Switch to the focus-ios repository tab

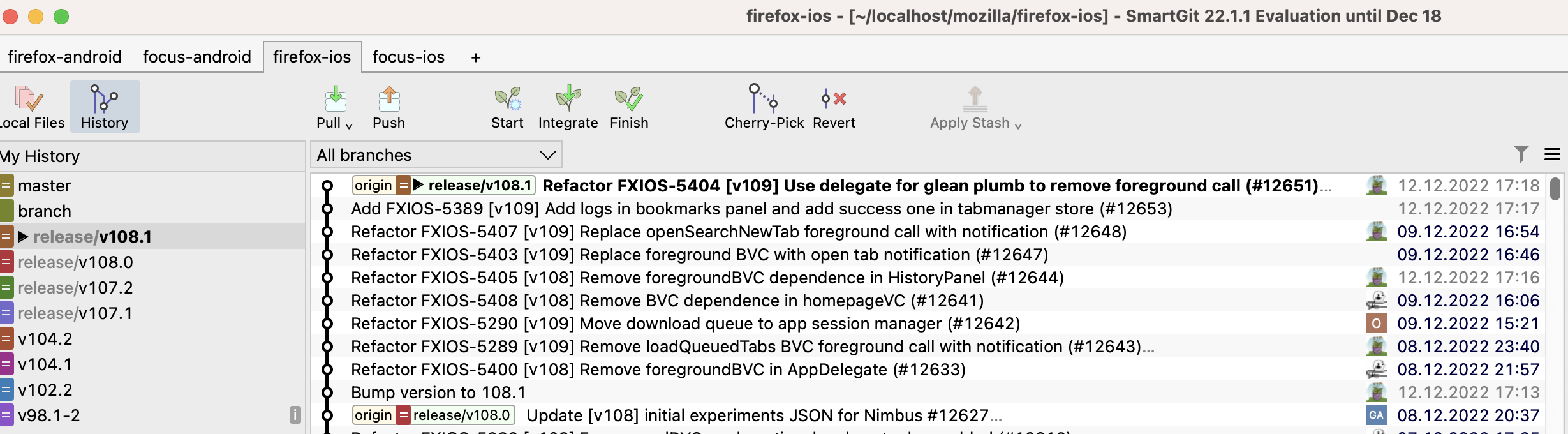coord(408,57)
